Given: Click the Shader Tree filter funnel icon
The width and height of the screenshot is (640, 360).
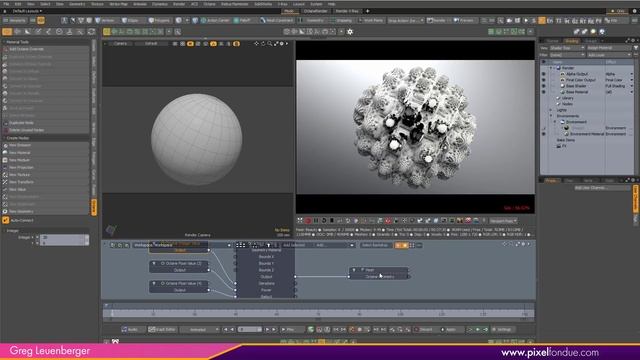Looking at the screenshot, I should tap(636, 48).
